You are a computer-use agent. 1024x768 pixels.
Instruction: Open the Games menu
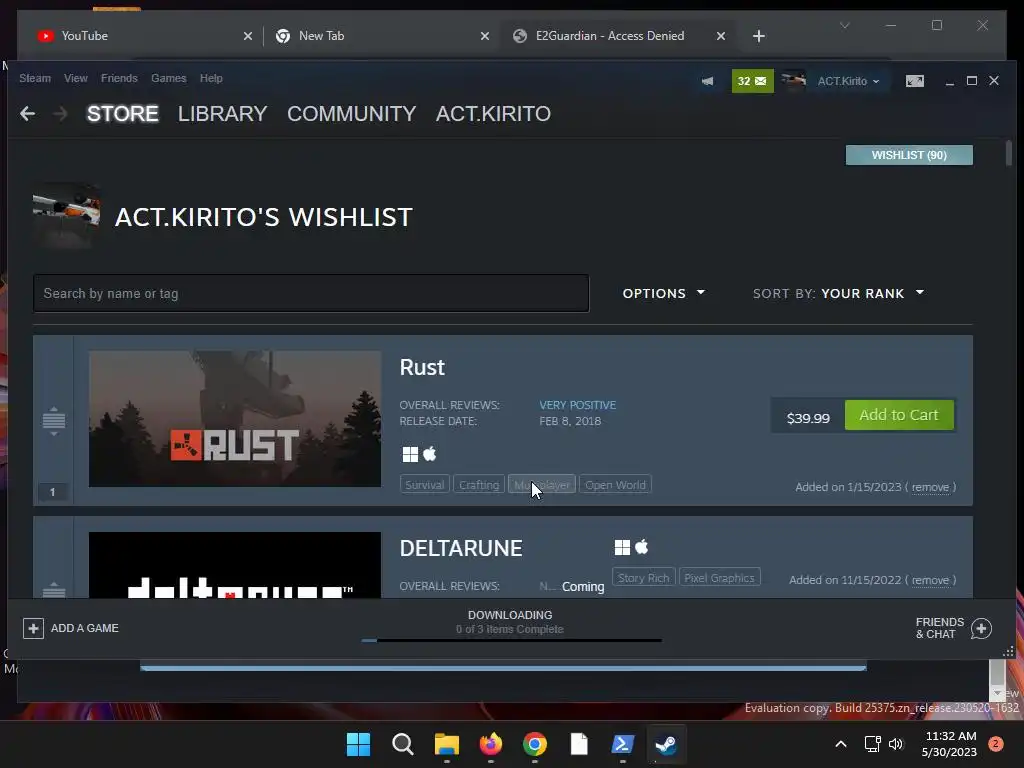tap(168, 78)
